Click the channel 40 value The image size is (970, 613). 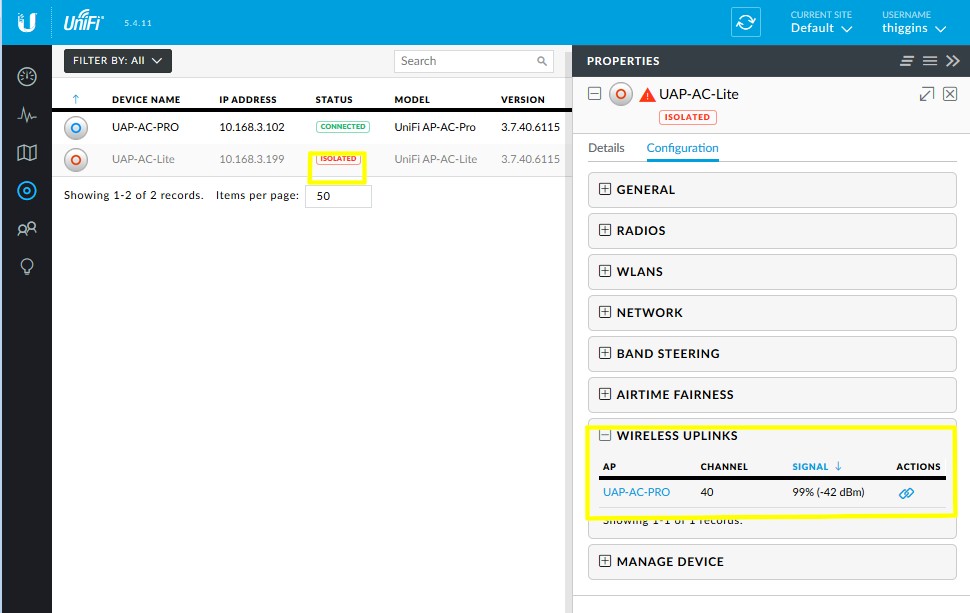[x=706, y=492]
